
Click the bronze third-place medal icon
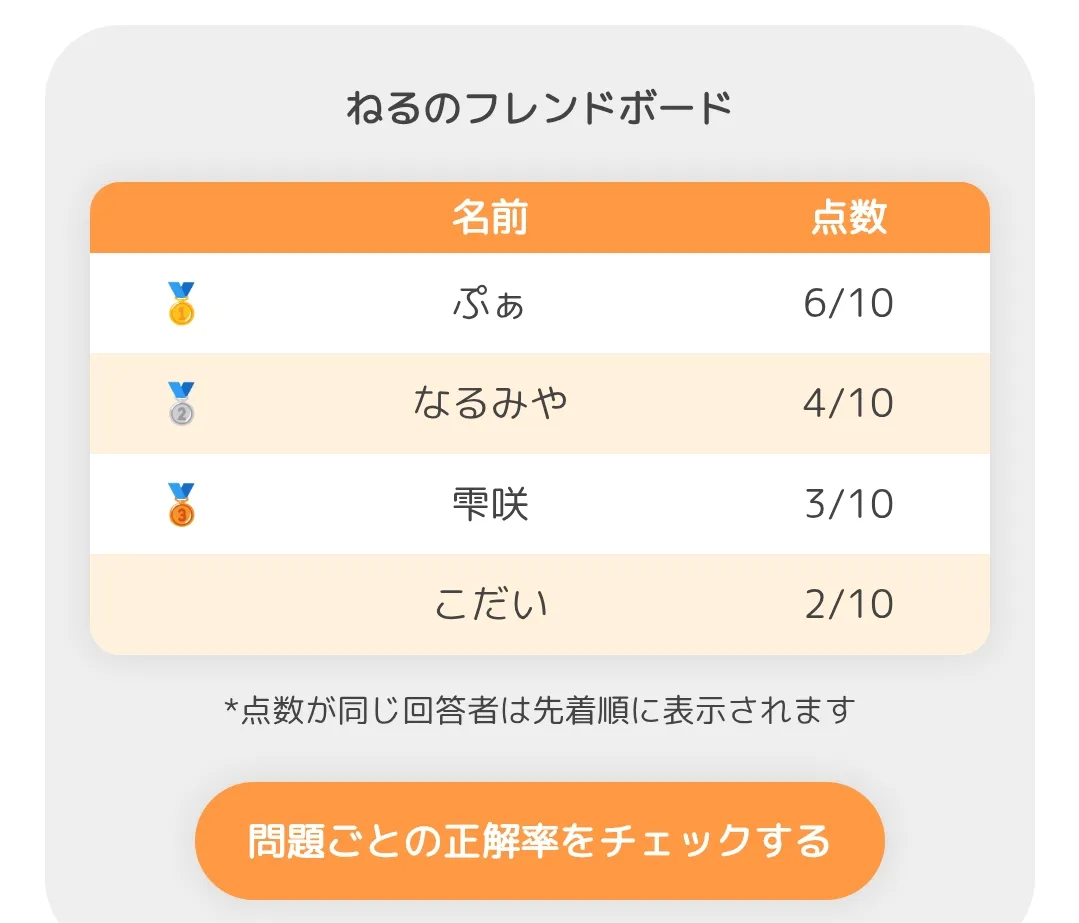[x=182, y=504]
